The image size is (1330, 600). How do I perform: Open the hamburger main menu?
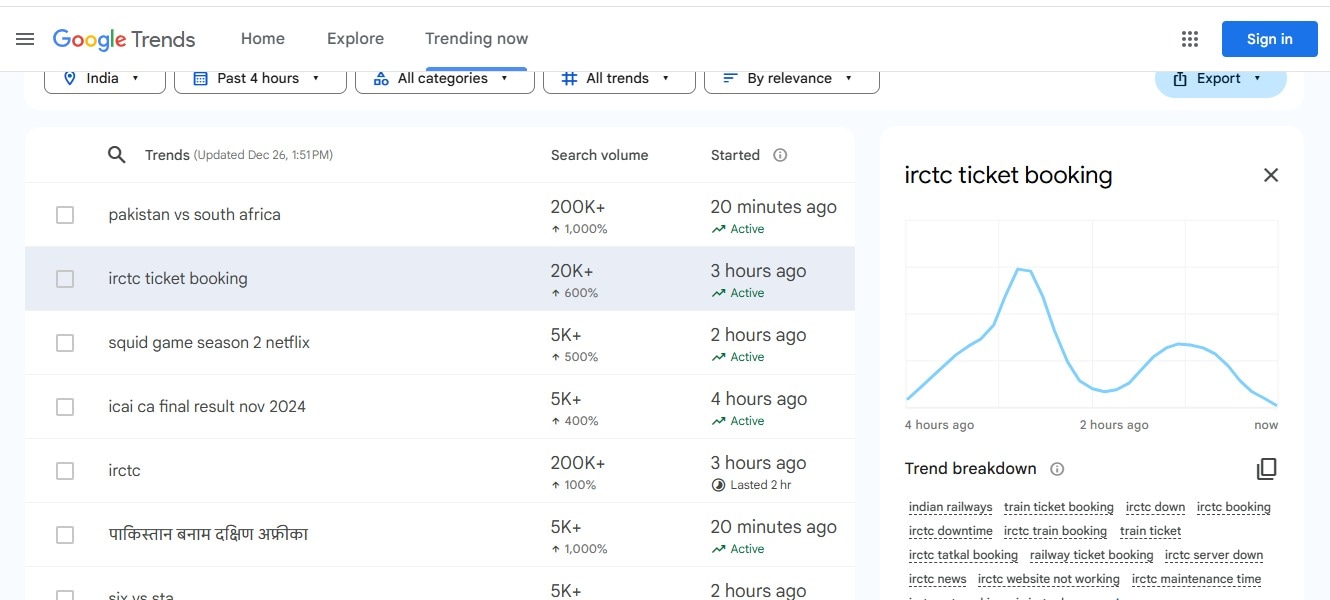tap(25, 39)
